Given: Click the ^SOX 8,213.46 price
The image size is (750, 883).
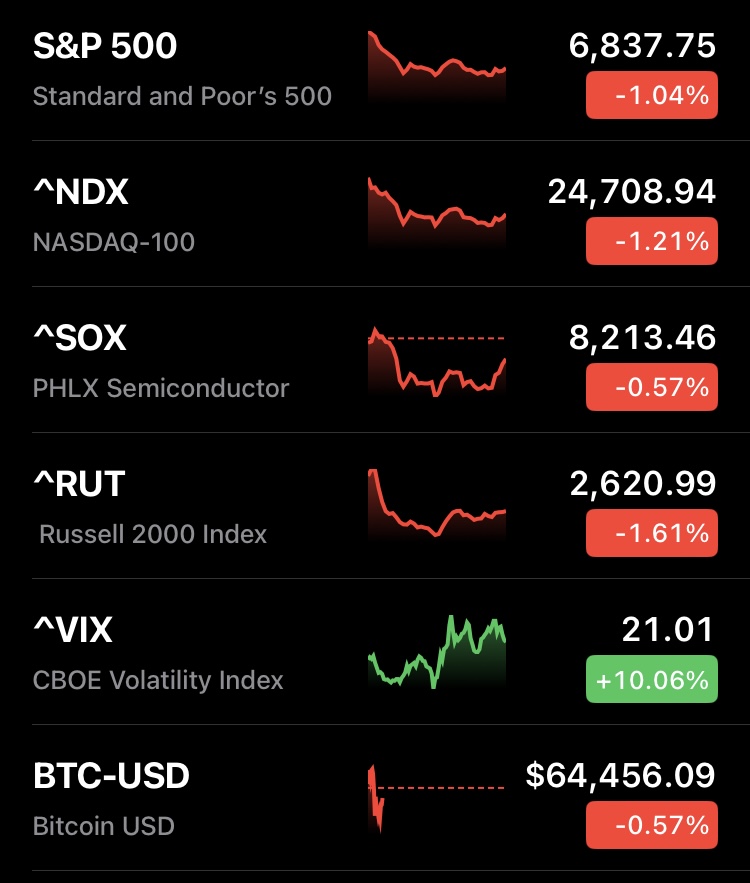Looking at the screenshot, I should (642, 338).
